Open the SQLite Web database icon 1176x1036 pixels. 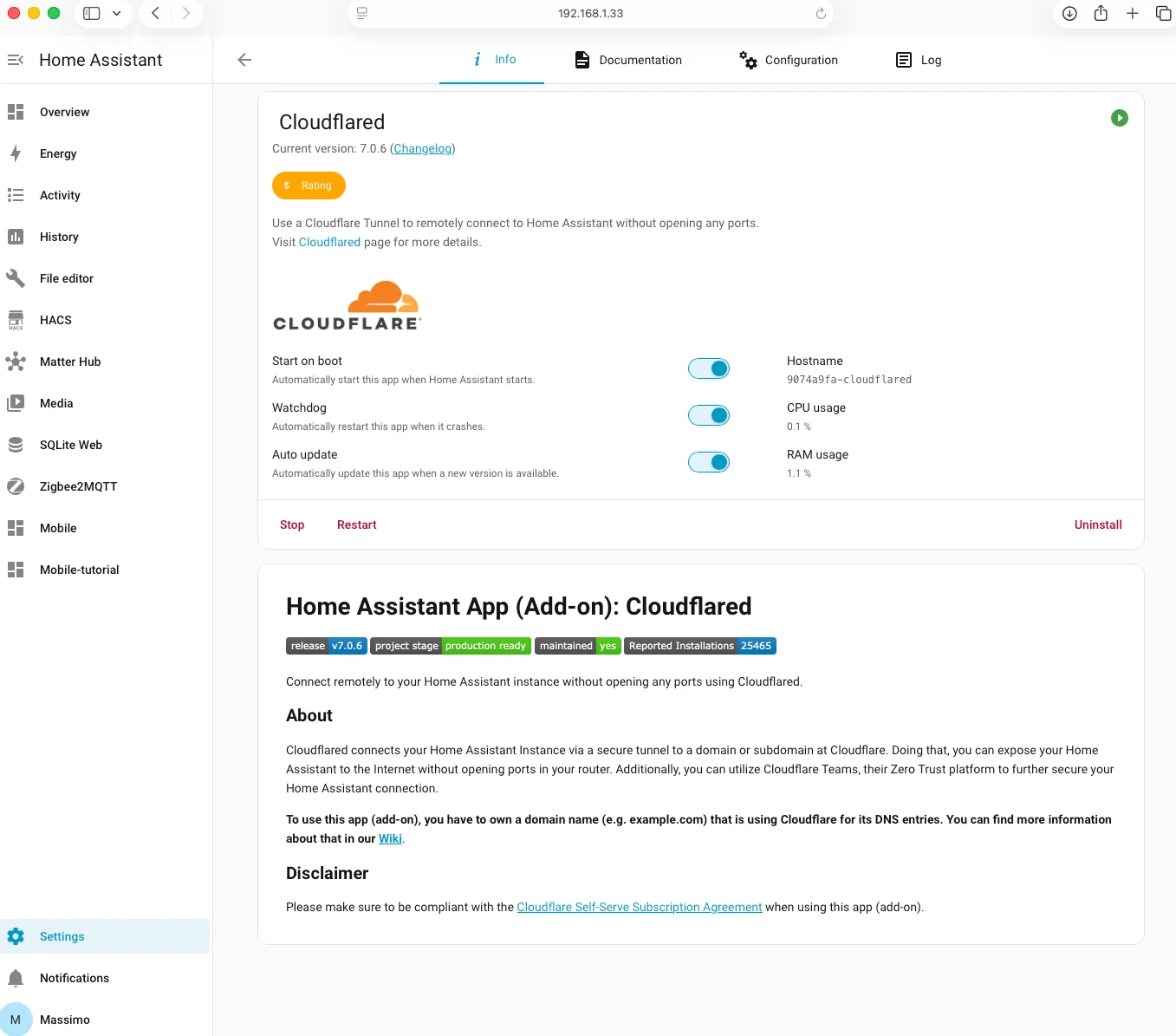(x=16, y=445)
